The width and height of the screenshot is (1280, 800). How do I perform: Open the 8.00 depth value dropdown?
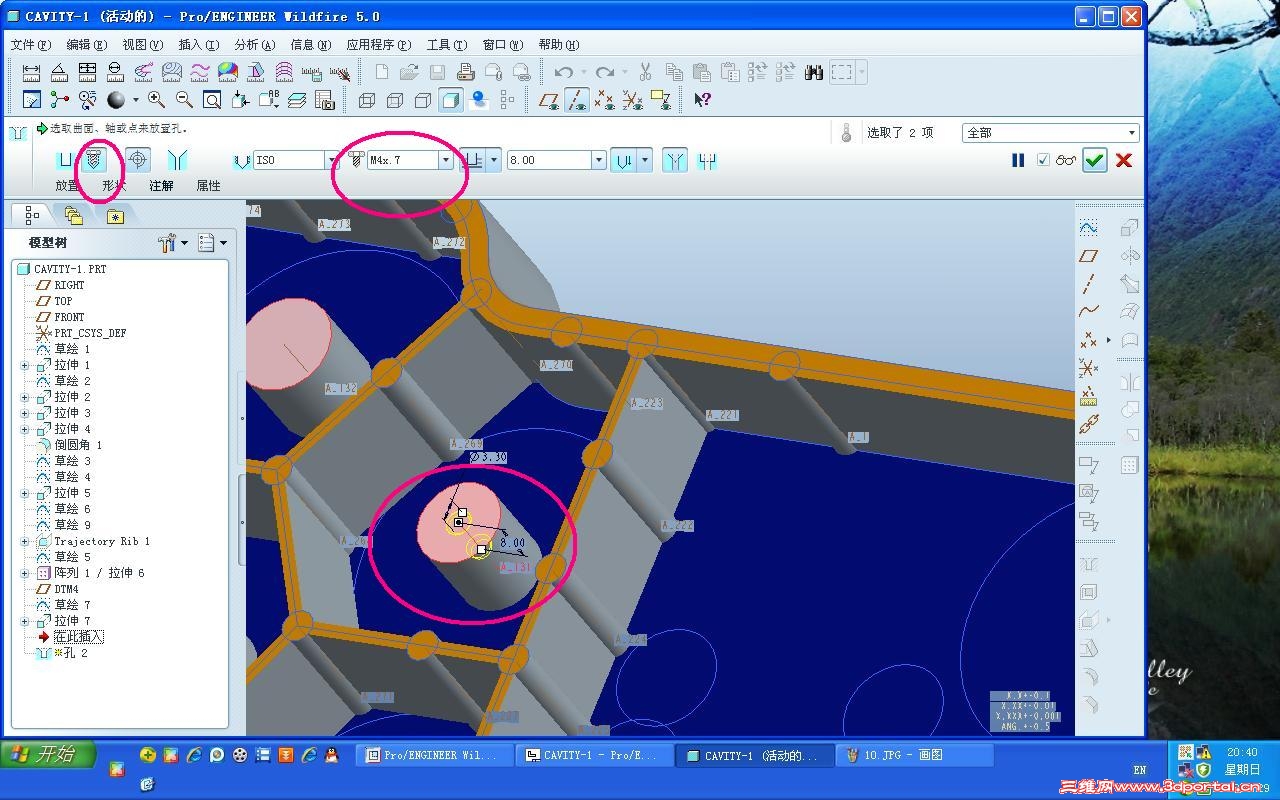[x=598, y=160]
